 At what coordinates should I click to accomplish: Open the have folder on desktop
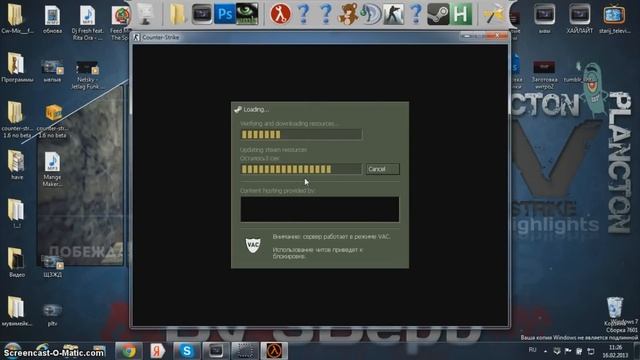click(x=16, y=165)
